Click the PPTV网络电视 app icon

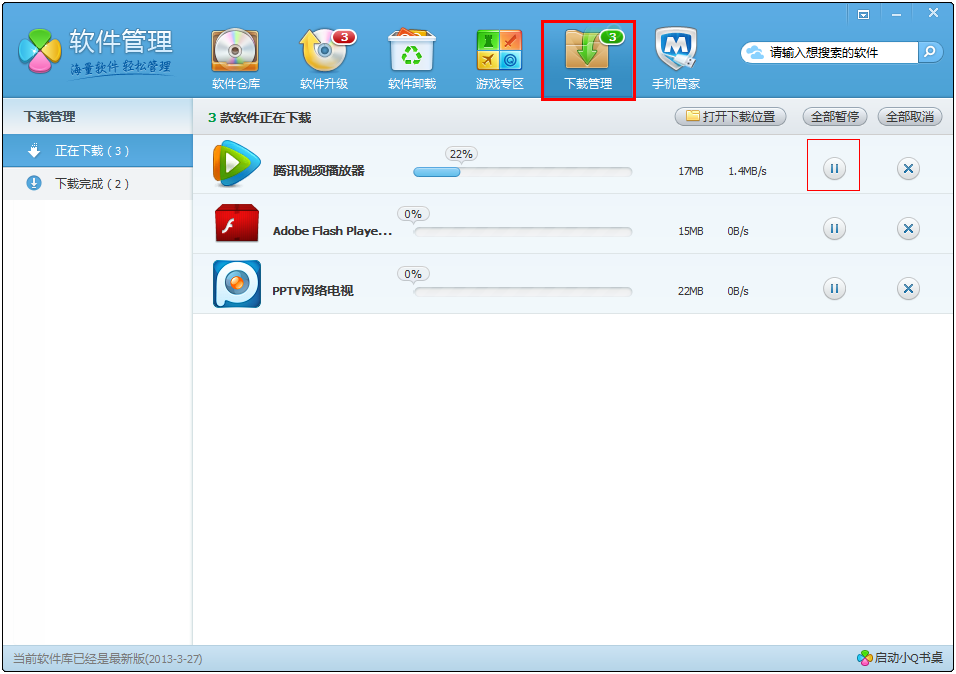click(x=237, y=285)
